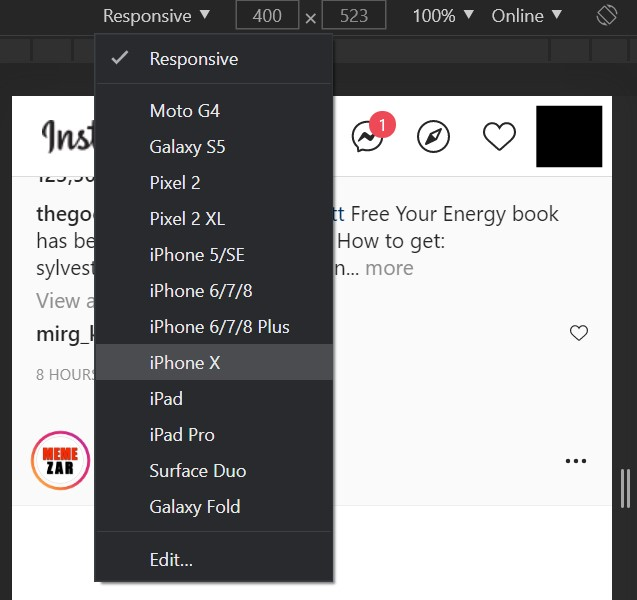This screenshot has width=637, height=600.
Task: Click the Instagram logo
Action: click(67, 136)
